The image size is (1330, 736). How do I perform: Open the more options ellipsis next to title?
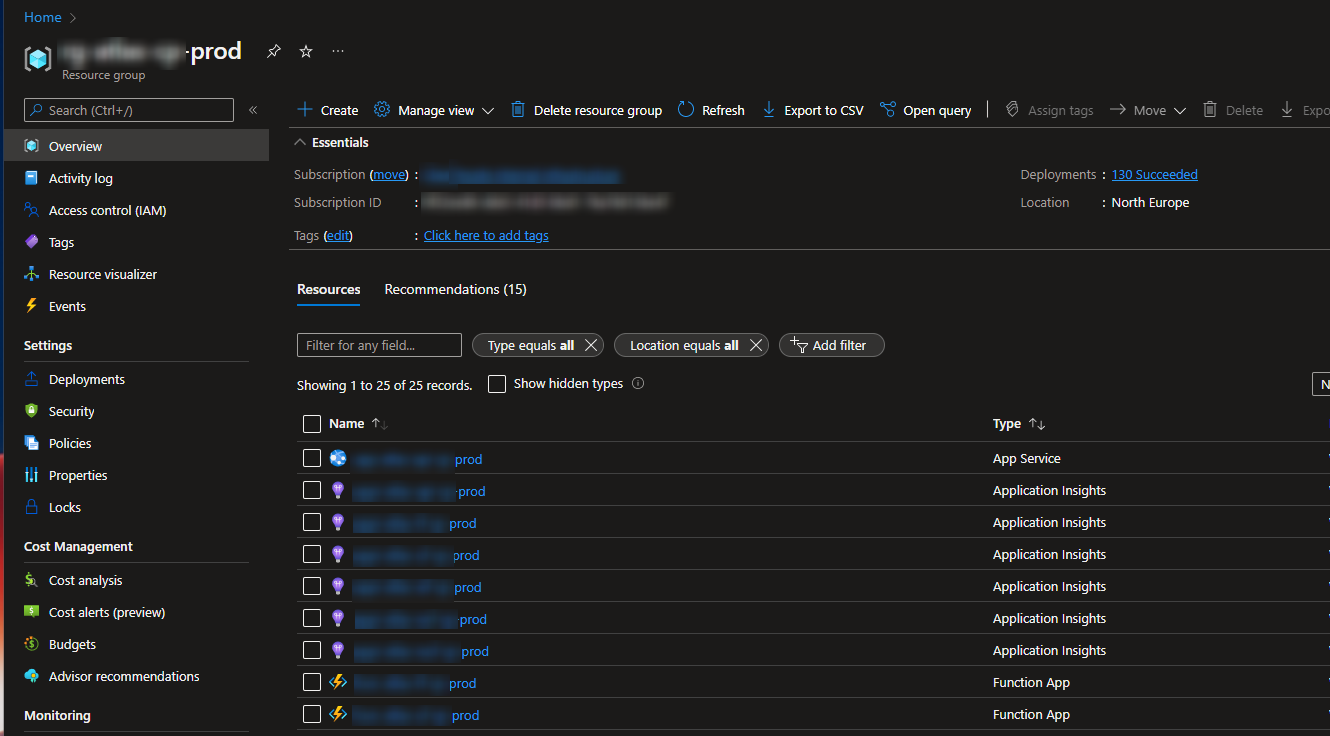pyautogui.click(x=338, y=51)
